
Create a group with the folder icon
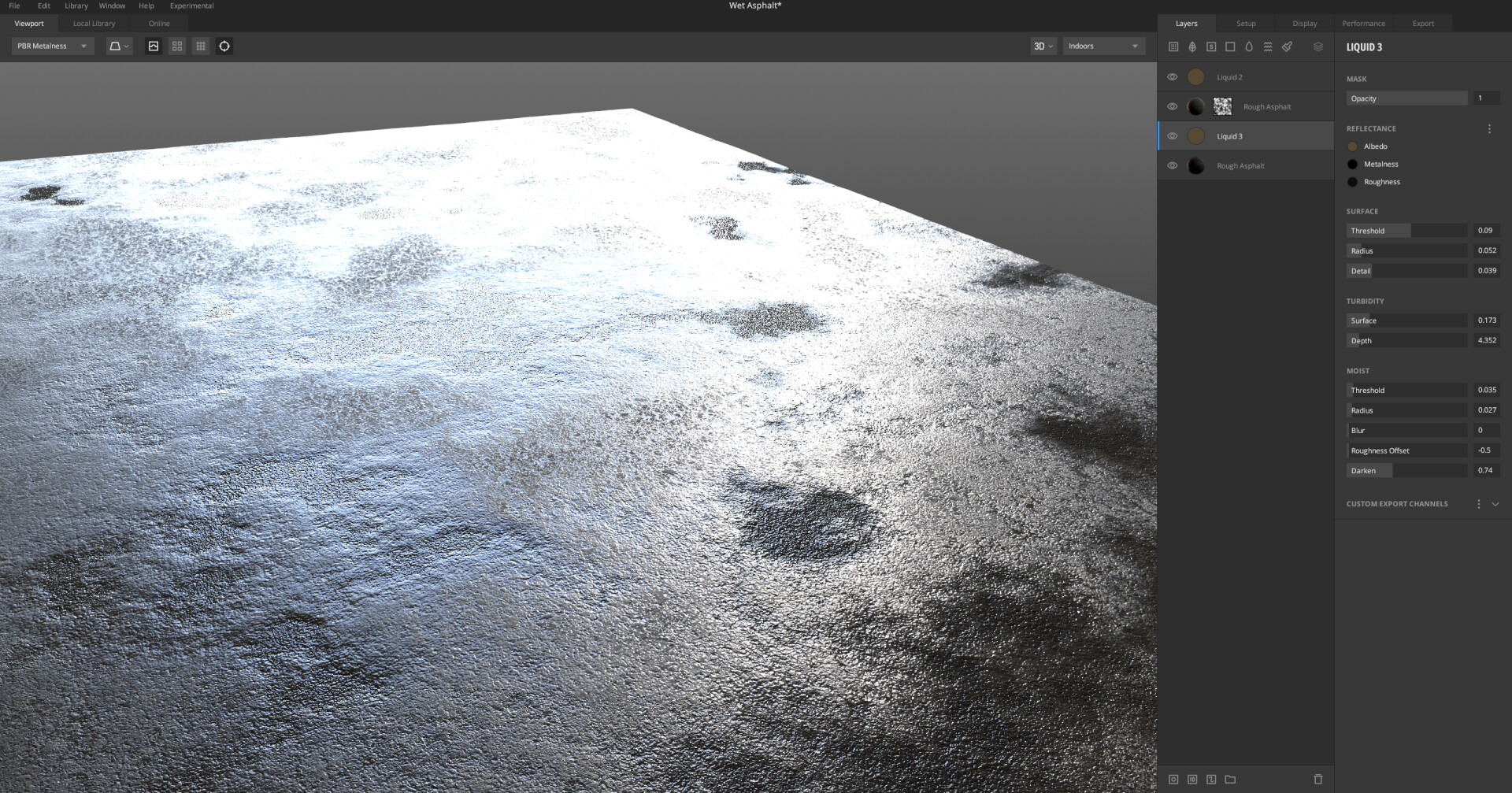pyautogui.click(x=1230, y=780)
